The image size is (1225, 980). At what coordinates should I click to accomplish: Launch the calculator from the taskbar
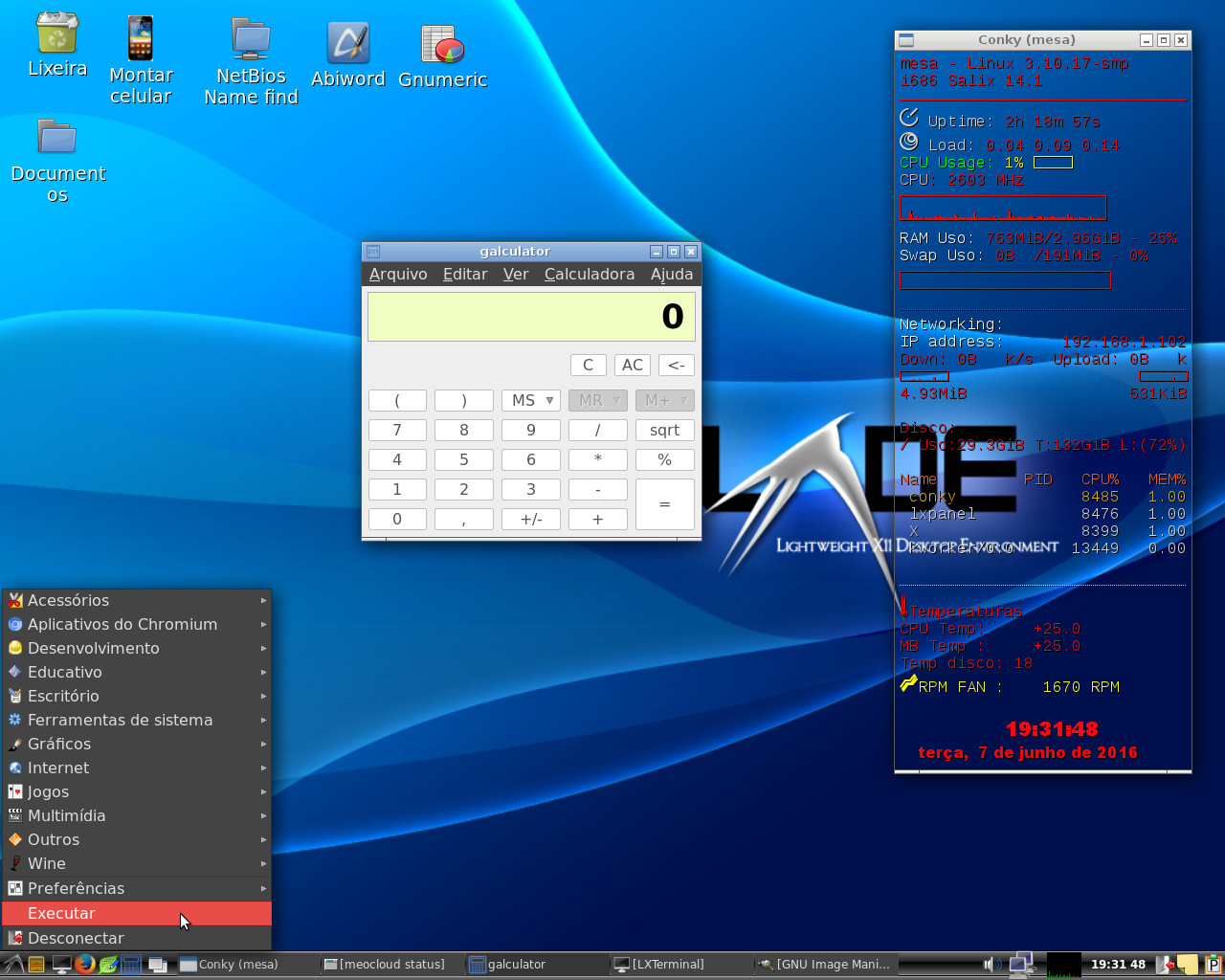(x=130, y=964)
